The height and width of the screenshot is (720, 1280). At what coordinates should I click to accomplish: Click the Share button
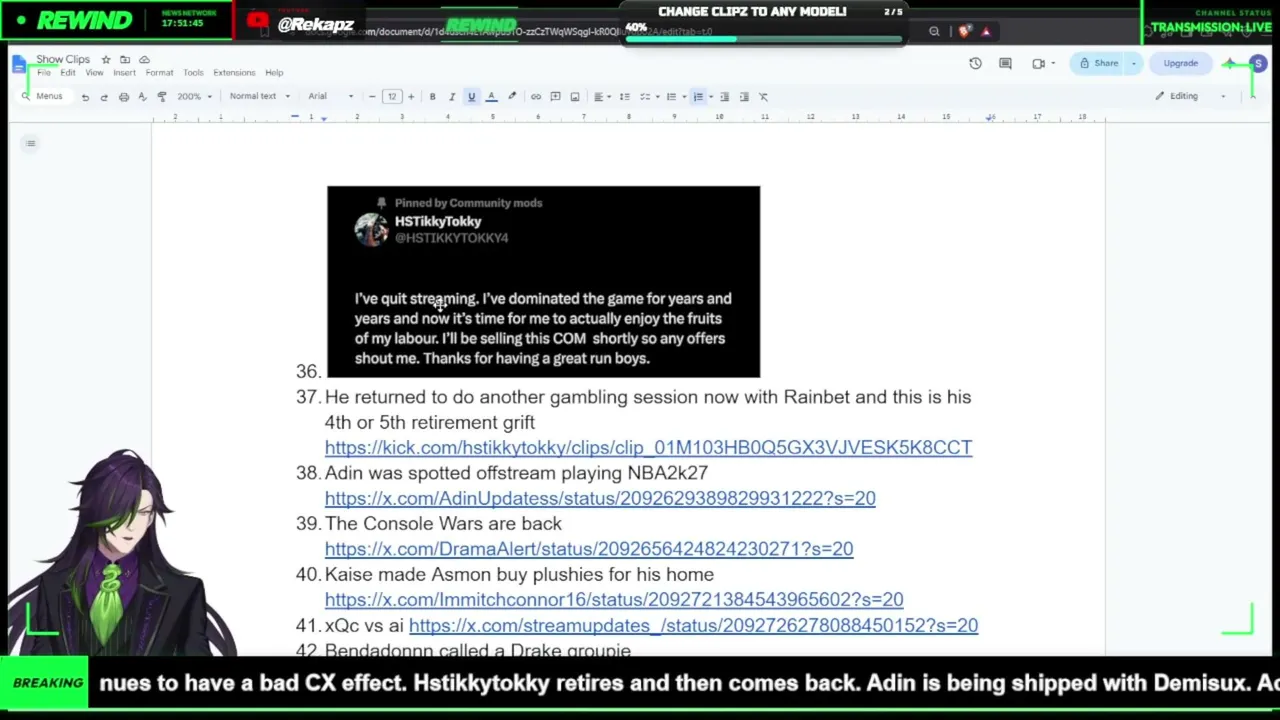point(1099,64)
